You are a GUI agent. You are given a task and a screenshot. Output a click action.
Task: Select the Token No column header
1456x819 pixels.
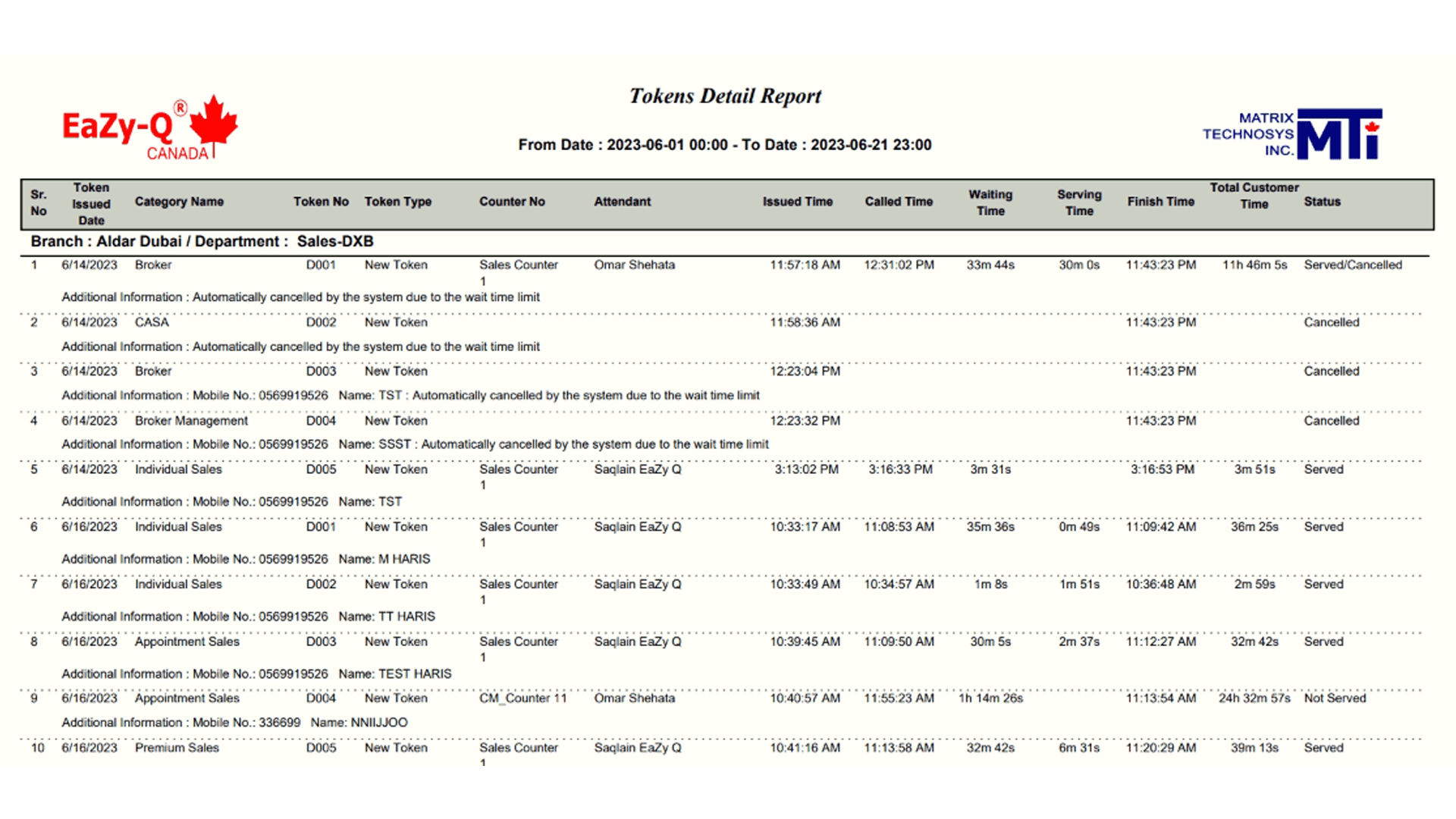click(321, 202)
